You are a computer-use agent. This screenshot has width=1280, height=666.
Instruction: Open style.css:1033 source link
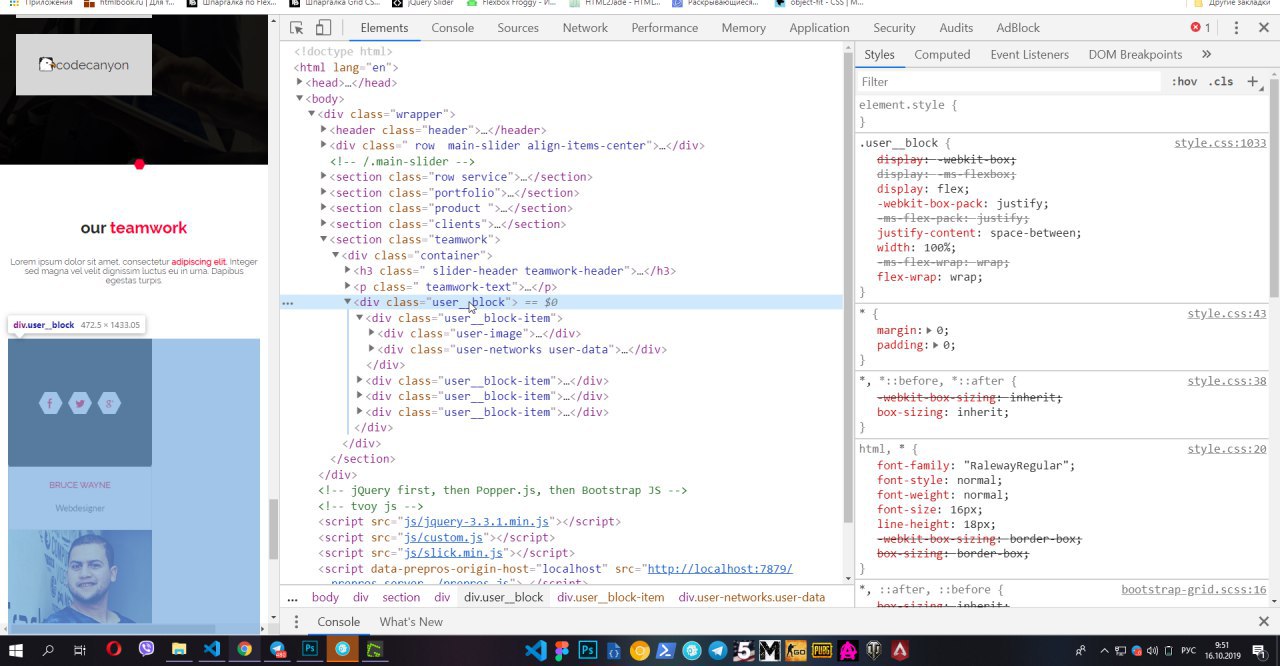pyautogui.click(x=1220, y=143)
